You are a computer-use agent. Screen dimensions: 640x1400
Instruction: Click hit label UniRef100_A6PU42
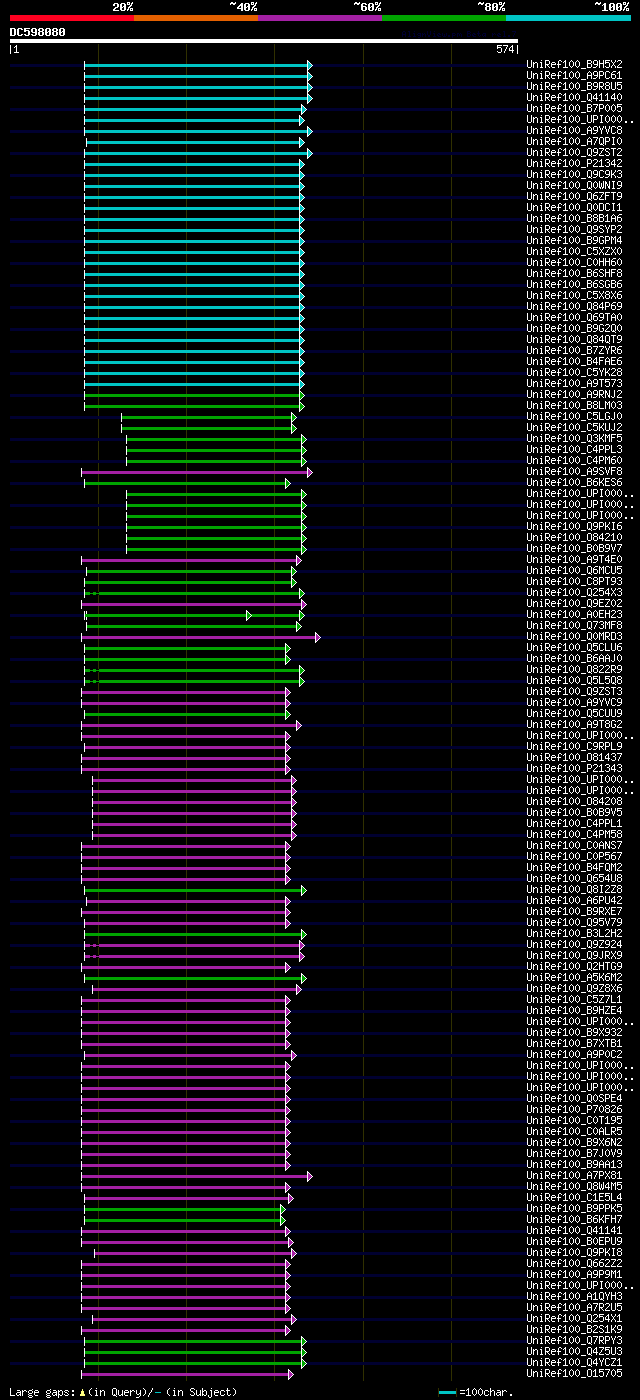pos(574,901)
